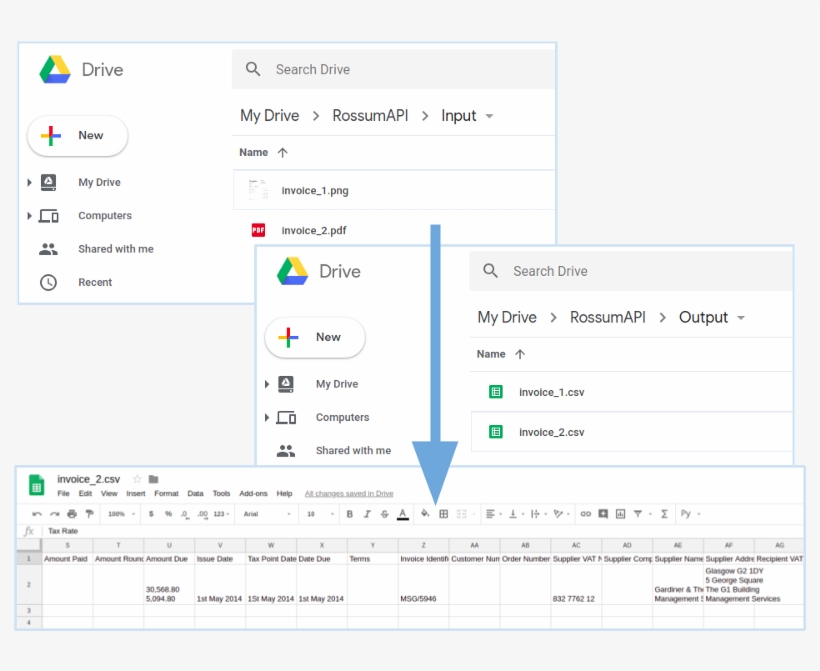Open the Tools menu in Sheets
820x671 pixels.
tap(221, 493)
